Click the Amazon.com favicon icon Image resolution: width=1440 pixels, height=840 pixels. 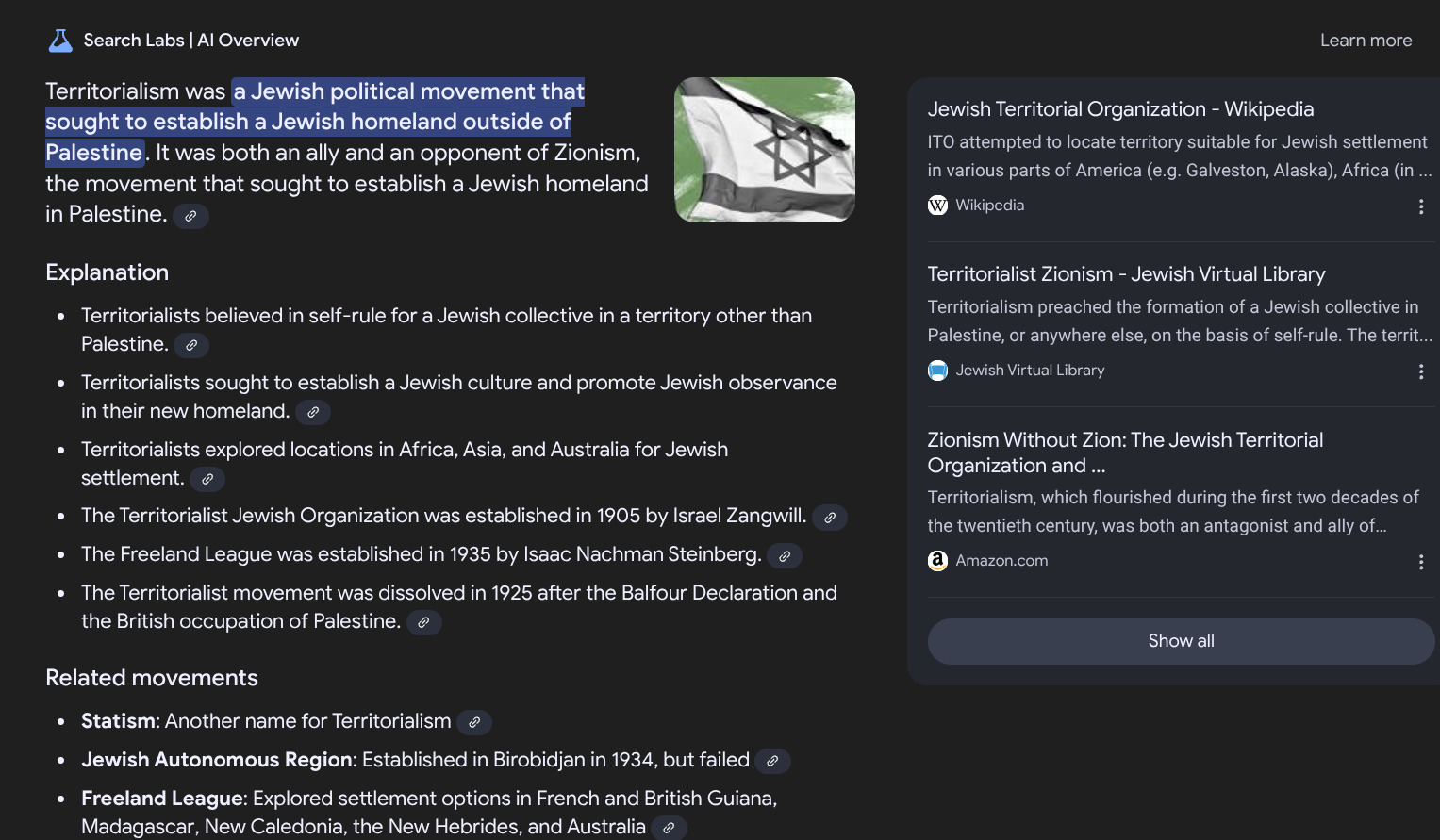937,561
